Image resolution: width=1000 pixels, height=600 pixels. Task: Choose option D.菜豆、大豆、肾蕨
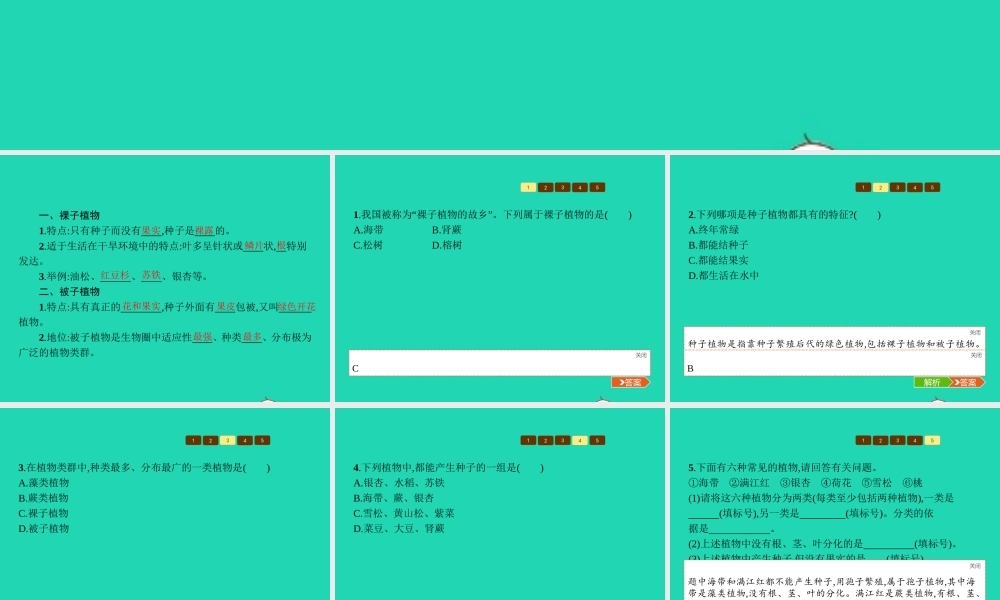point(399,529)
